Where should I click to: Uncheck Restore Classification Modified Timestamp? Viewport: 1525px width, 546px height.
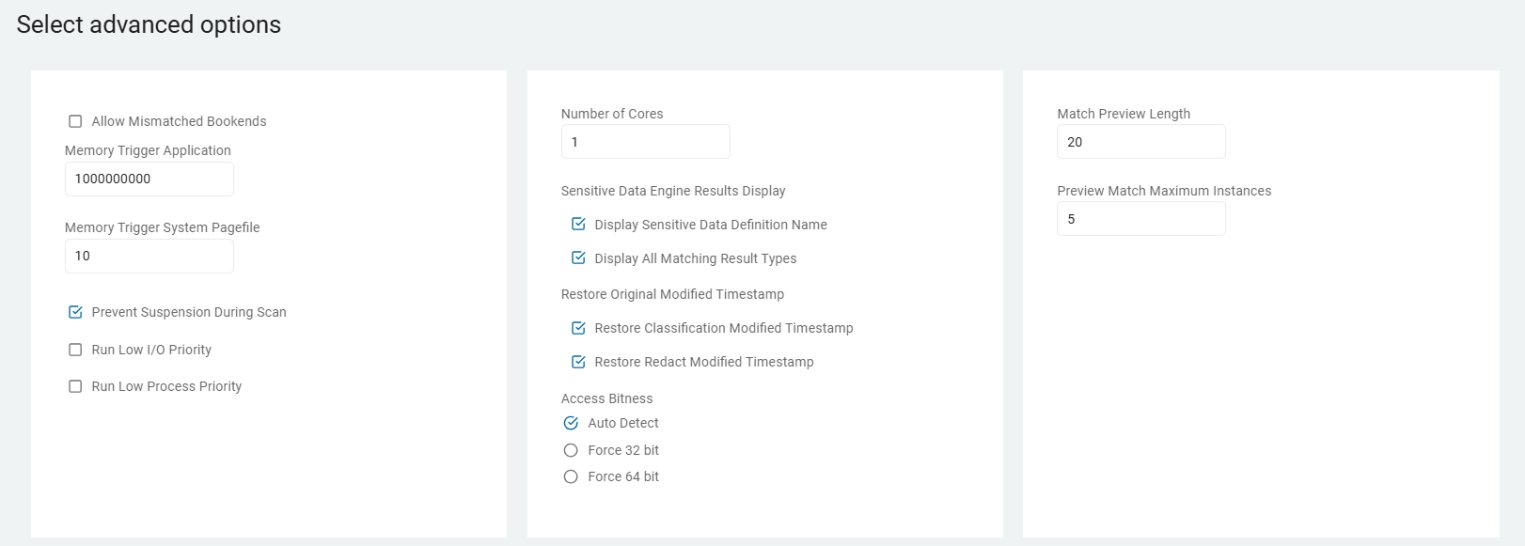578,328
